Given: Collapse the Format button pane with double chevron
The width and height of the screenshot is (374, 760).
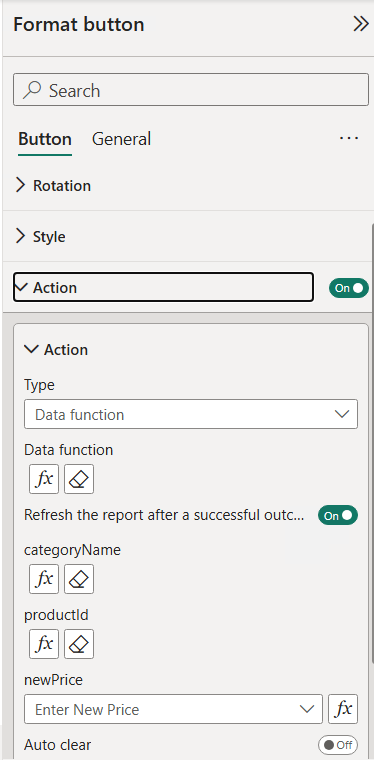Looking at the screenshot, I should pyautogui.click(x=360, y=24).
